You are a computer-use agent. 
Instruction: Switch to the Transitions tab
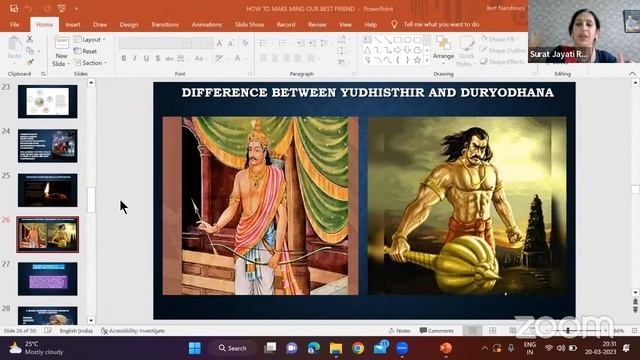coord(165,24)
